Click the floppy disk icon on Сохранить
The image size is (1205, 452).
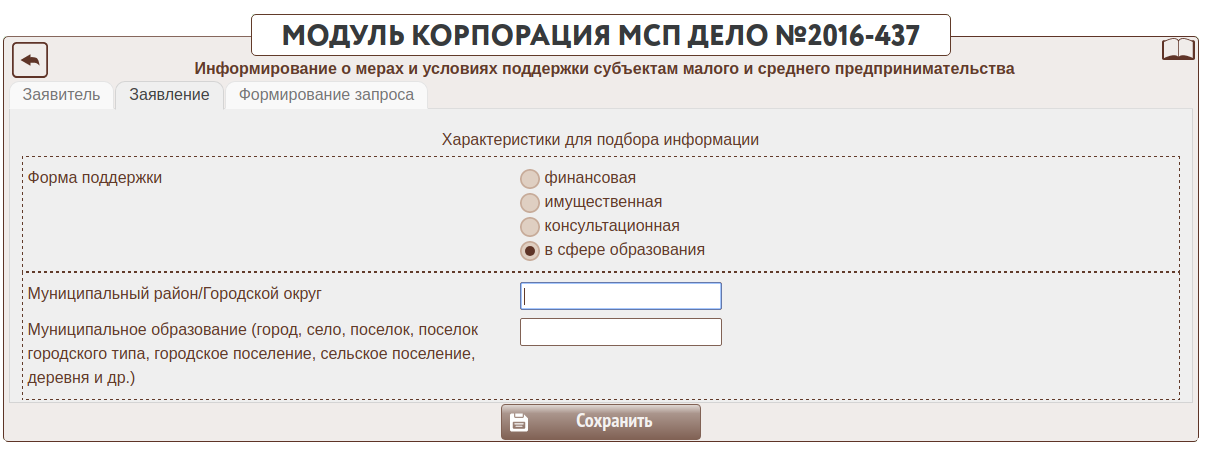tap(519, 422)
